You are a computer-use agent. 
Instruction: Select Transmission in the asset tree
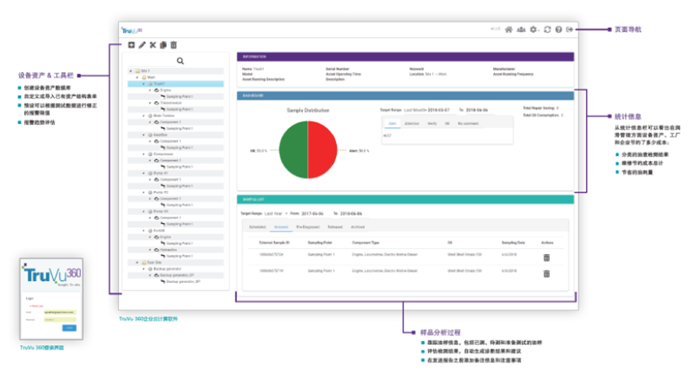(x=171, y=103)
